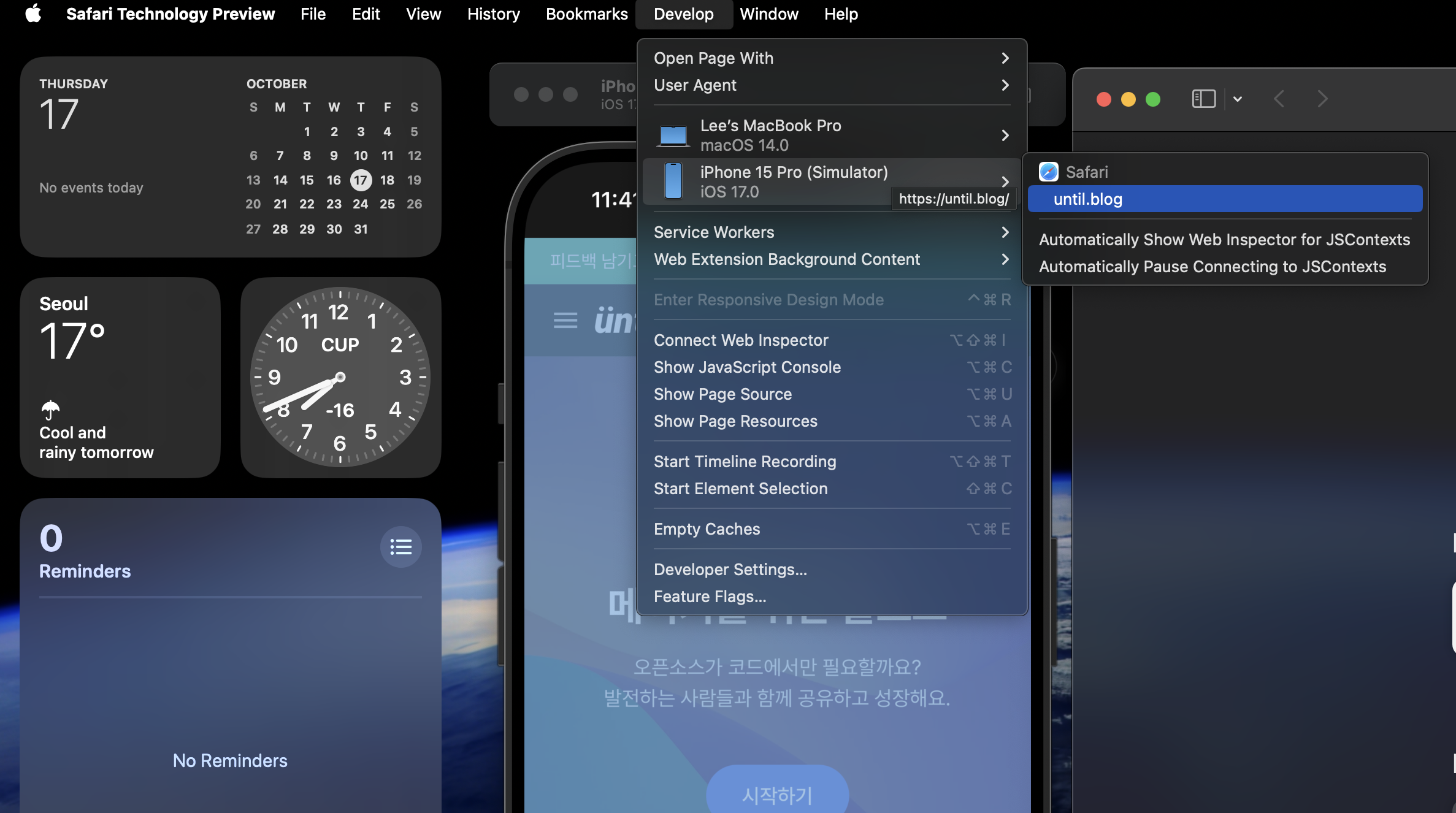Select October 1 in calendar widget
This screenshot has height=813, width=1456.
pos(307,132)
